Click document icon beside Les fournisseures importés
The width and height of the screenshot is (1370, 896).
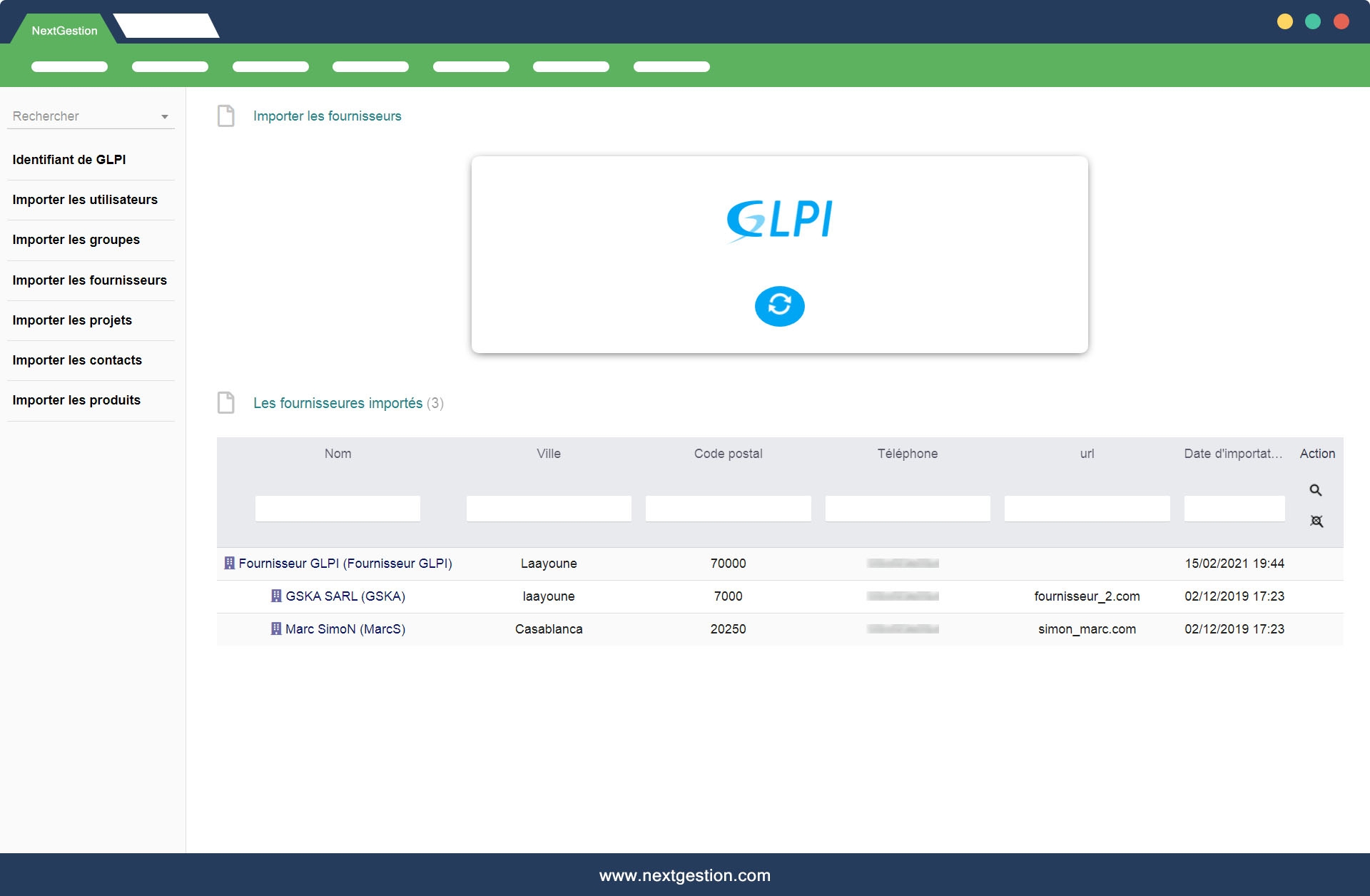[x=226, y=402]
